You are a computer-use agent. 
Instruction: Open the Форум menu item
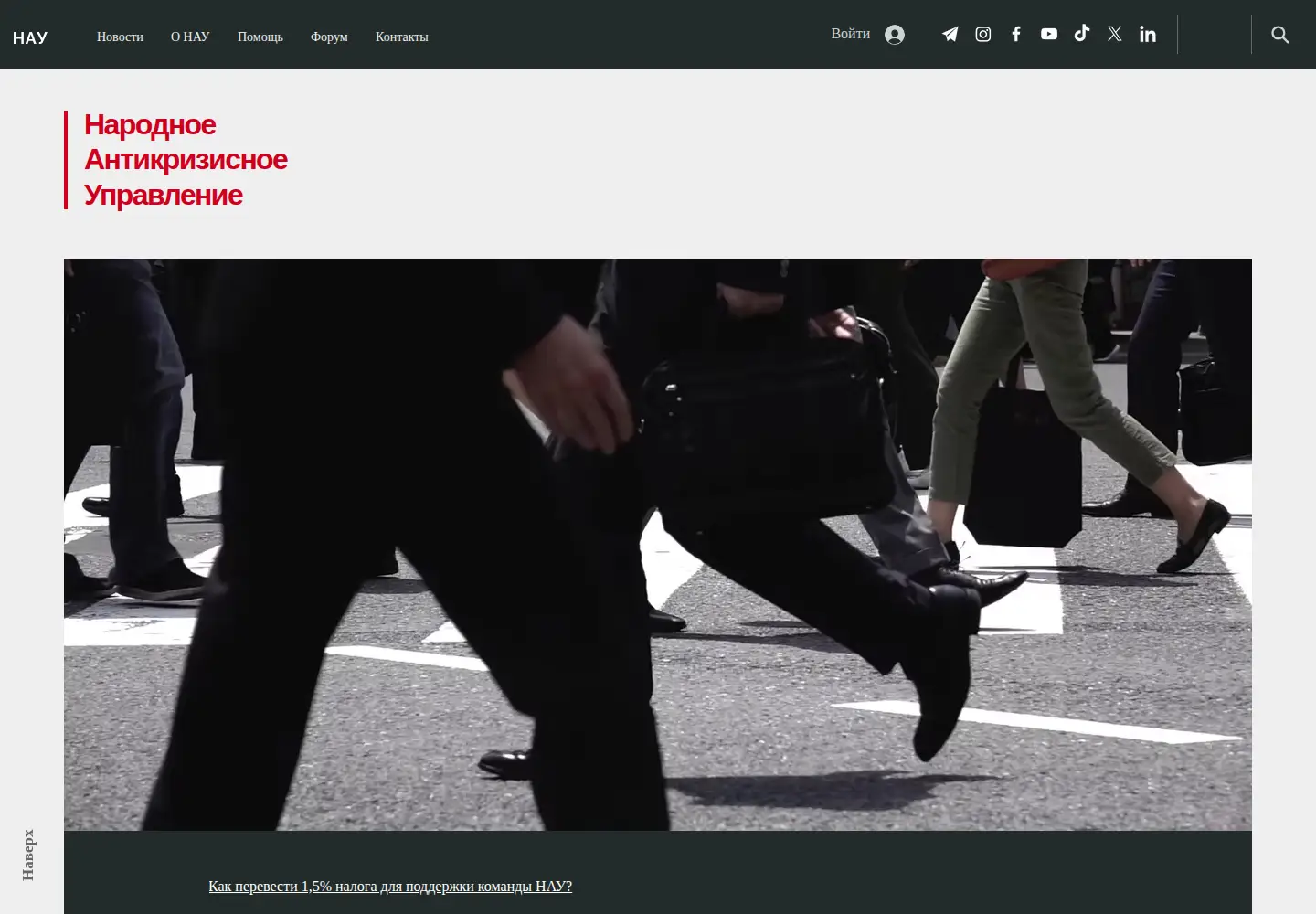(x=329, y=37)
